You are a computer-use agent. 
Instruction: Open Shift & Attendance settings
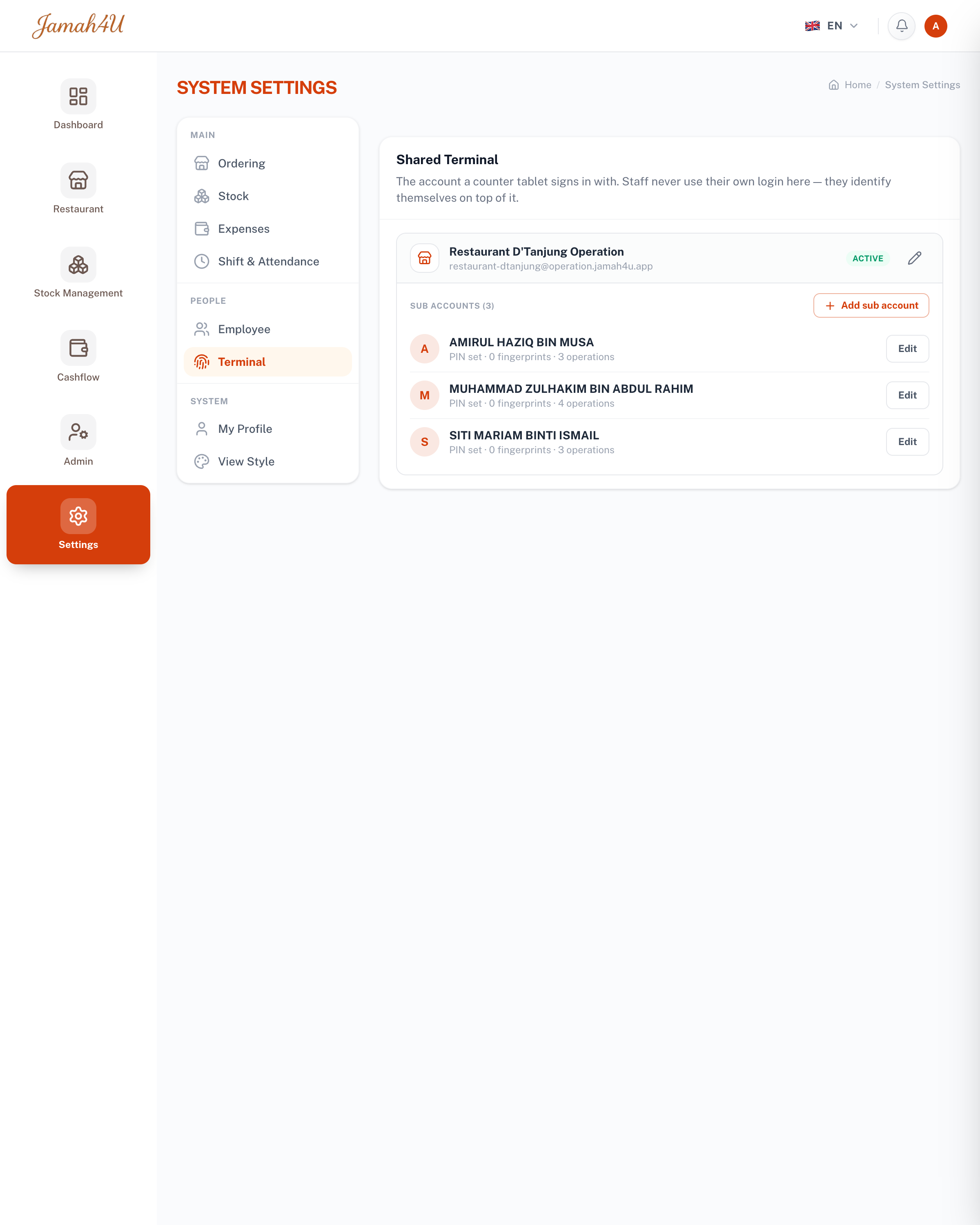click(267, 261)
